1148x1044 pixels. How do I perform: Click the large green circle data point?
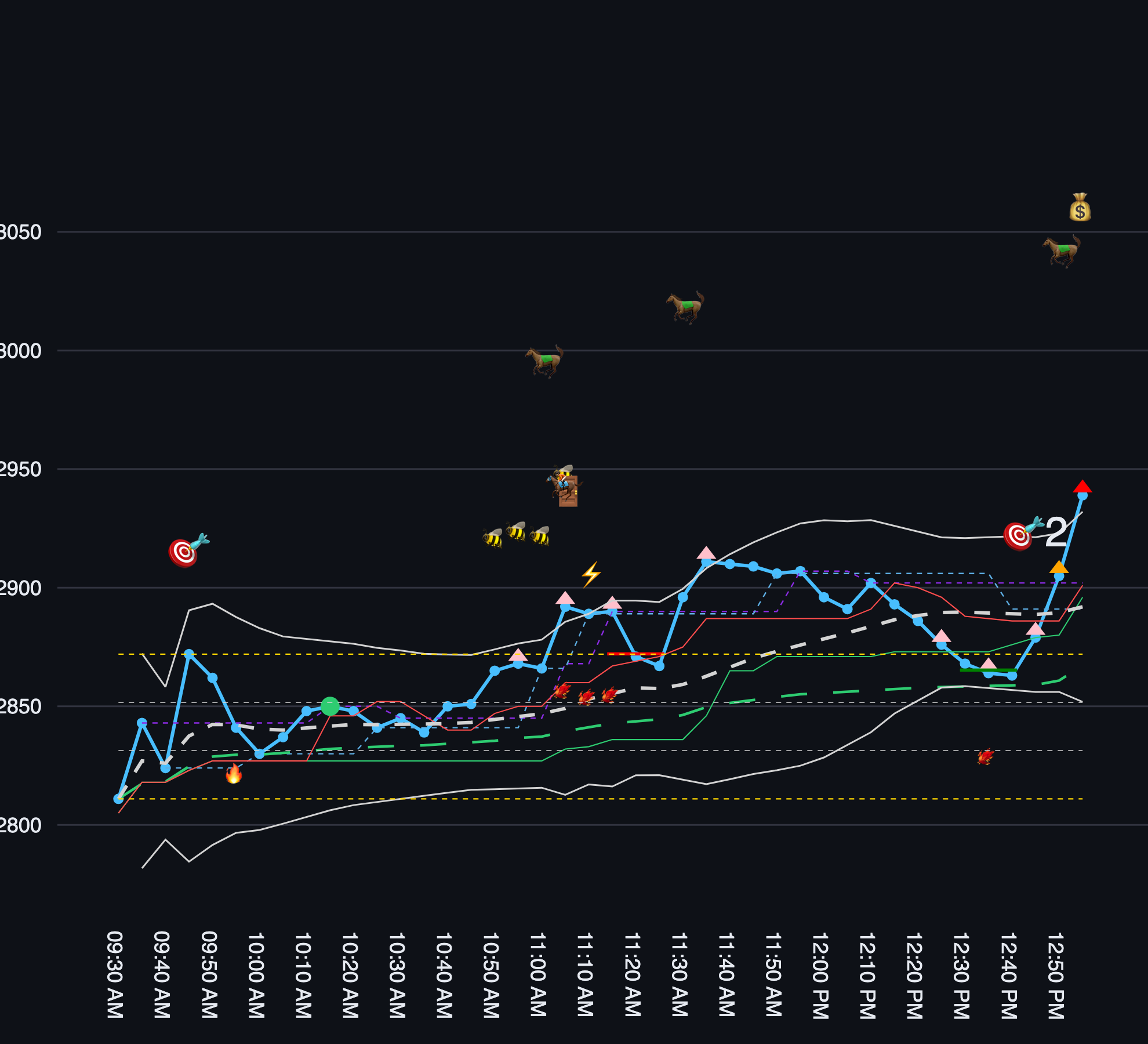[329, 706]
